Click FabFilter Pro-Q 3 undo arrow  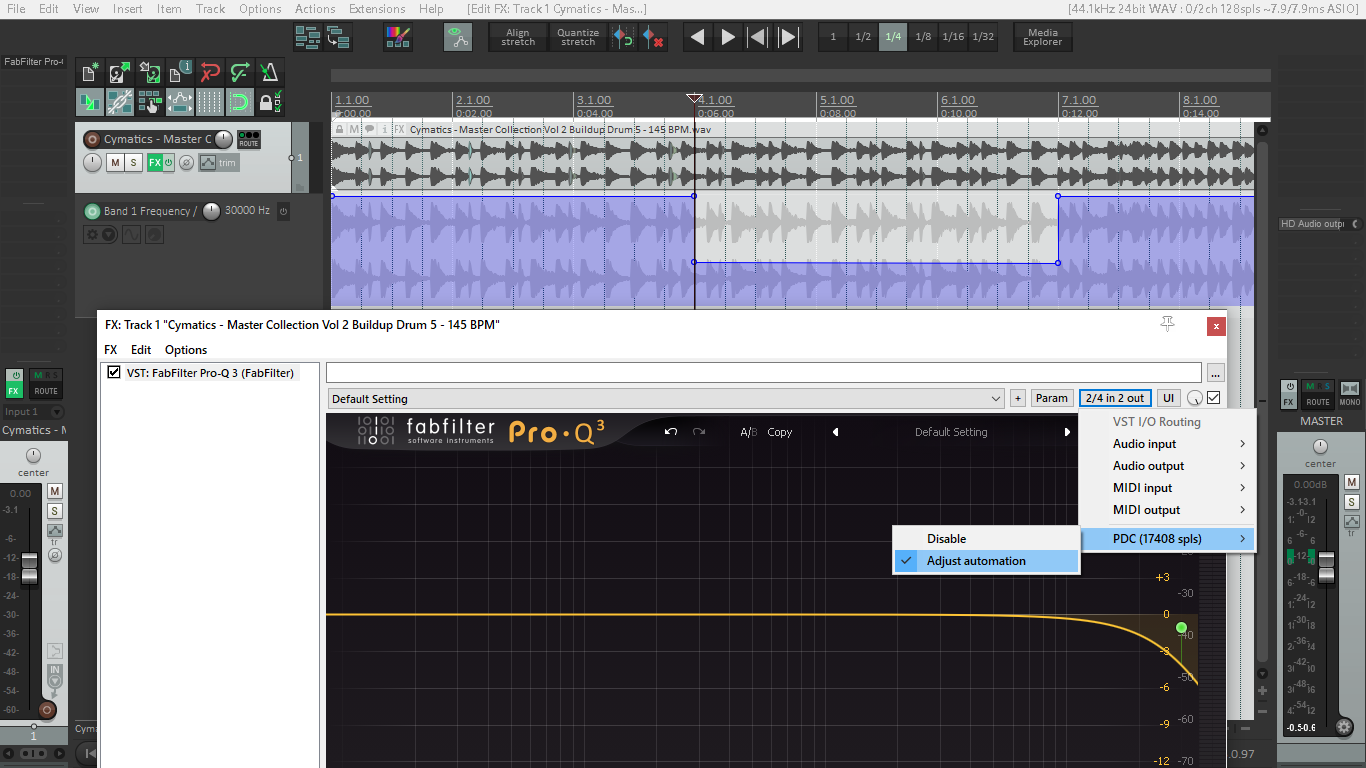[x=671, y=432]
